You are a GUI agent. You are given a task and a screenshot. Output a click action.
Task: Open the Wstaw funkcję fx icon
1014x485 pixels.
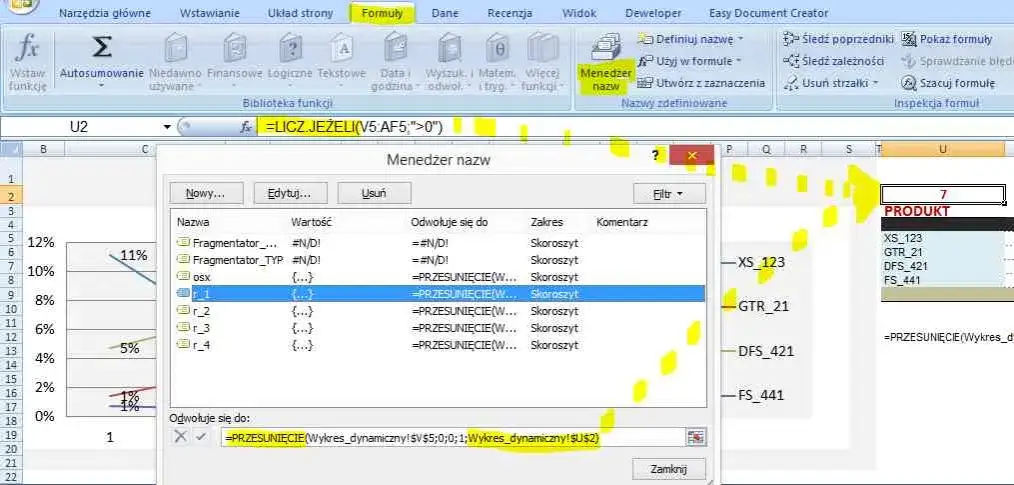27,50
